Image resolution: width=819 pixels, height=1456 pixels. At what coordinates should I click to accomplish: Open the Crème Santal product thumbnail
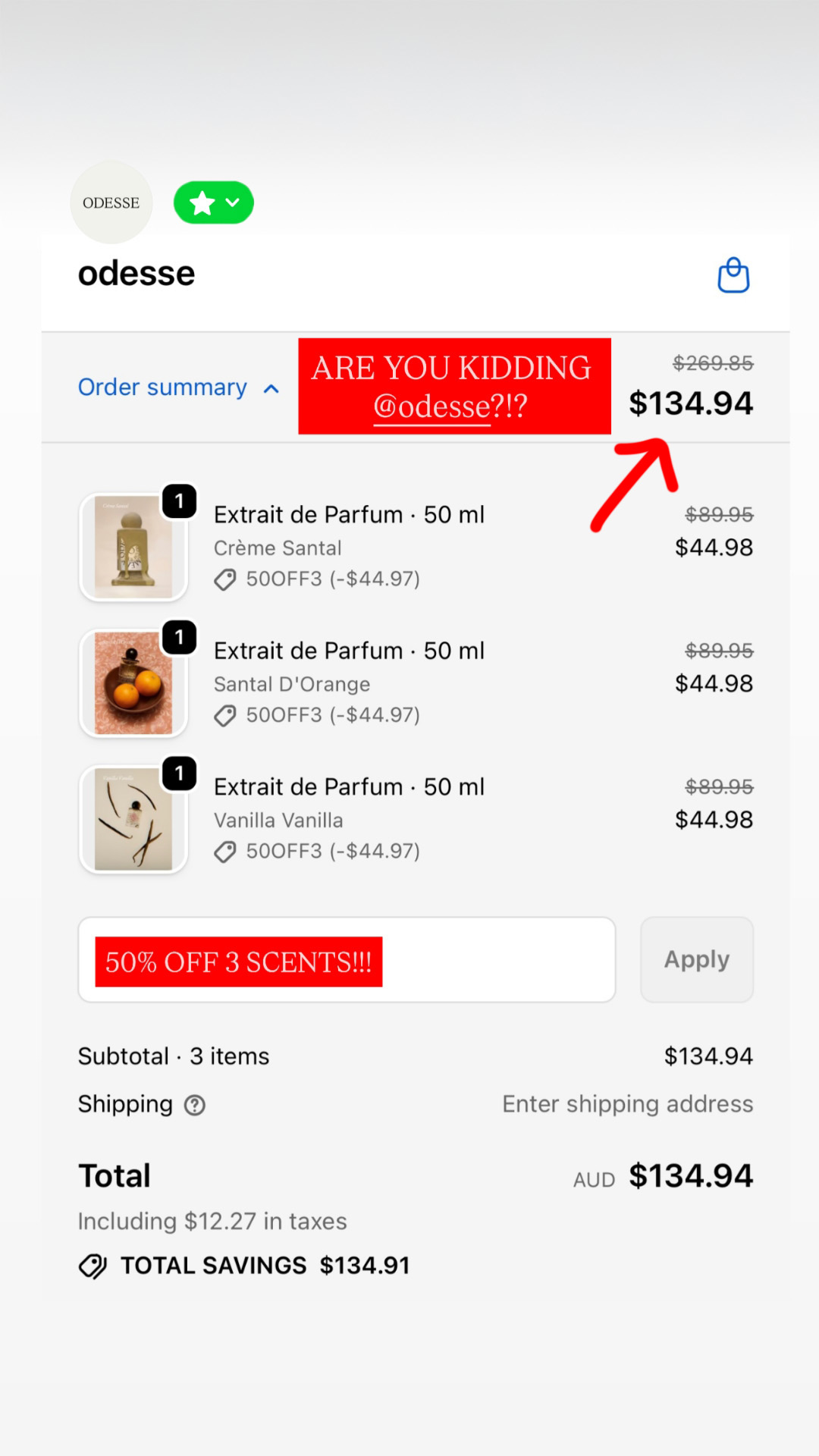coord(133,548)
